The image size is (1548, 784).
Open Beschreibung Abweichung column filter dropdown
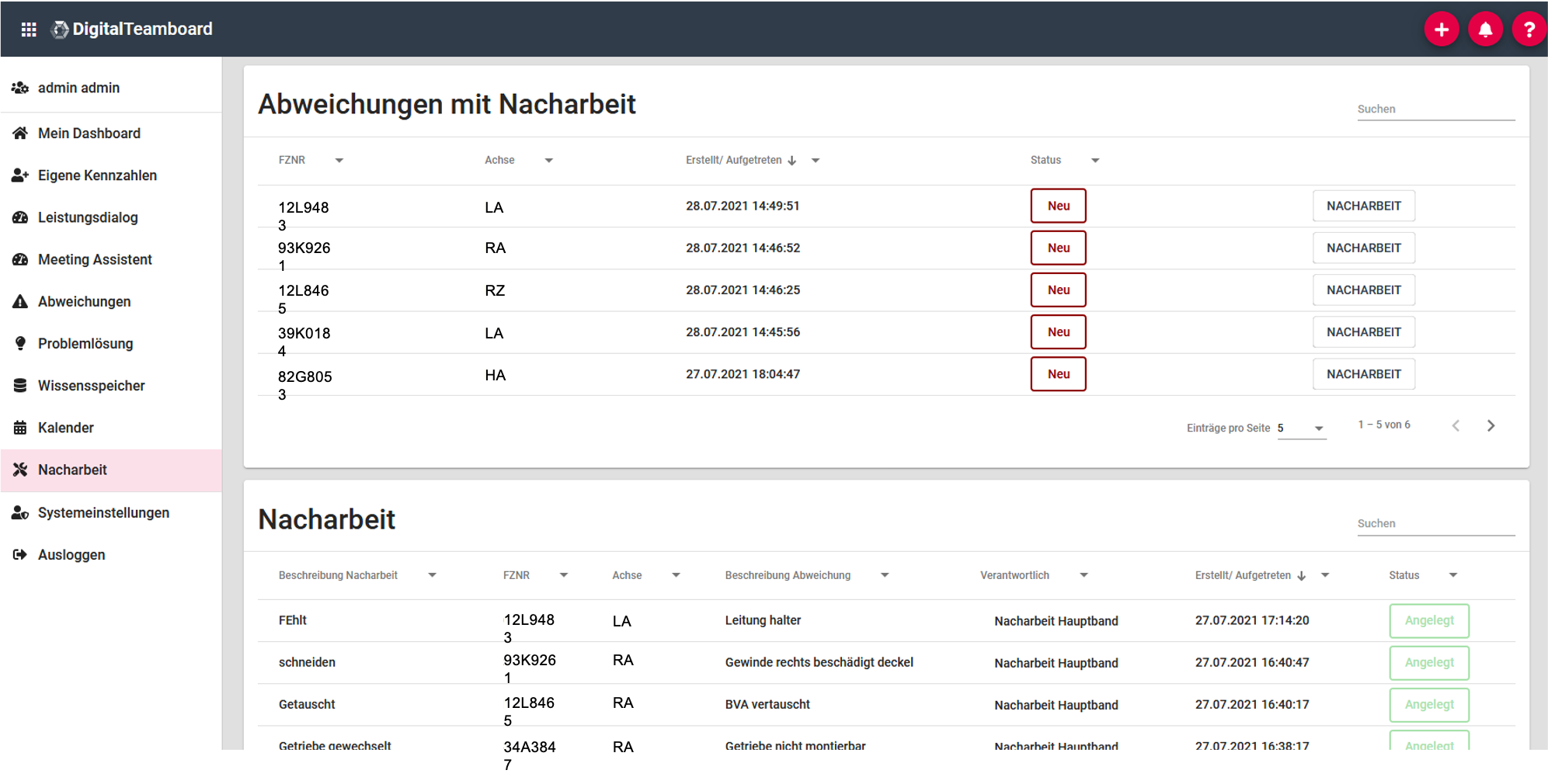pos(885,575)
